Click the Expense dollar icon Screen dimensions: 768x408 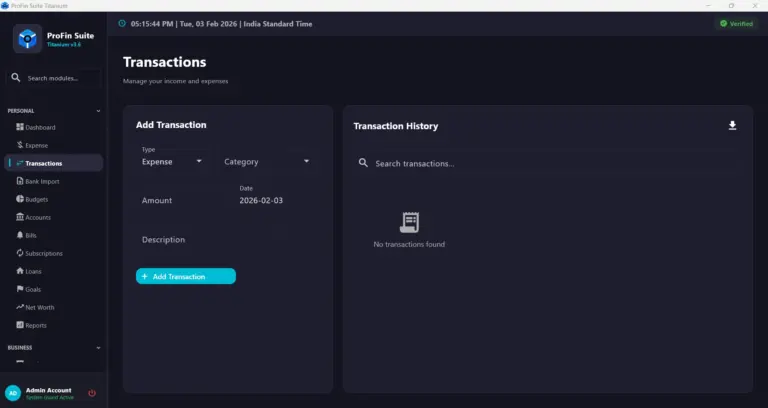coord(20,145)
